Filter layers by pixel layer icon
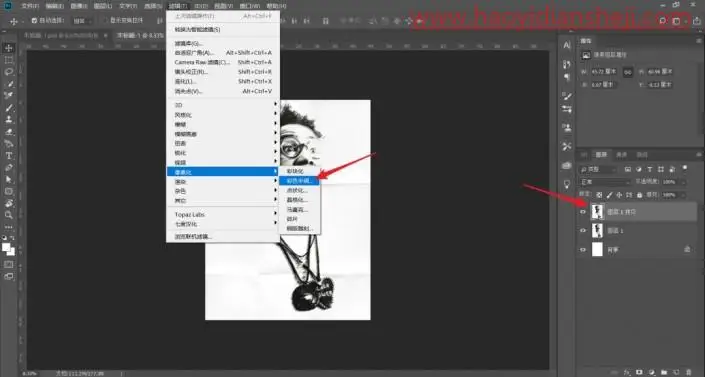This screenshot has height=377, width=705. [628, 169]
